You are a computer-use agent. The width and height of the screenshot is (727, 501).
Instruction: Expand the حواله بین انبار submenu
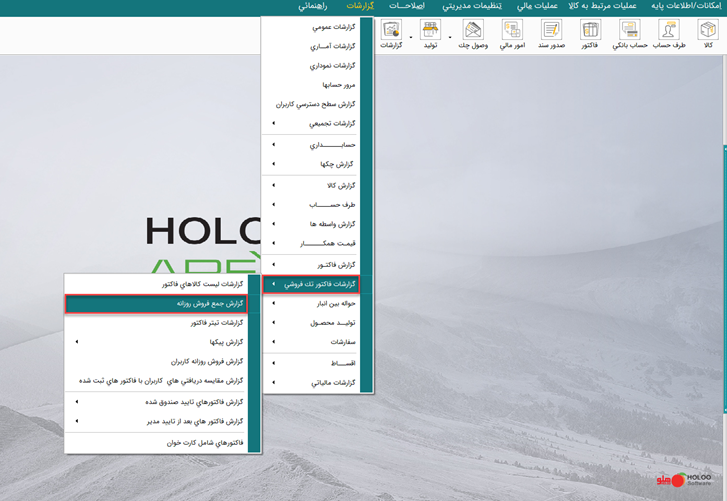(x=311, y=304)
